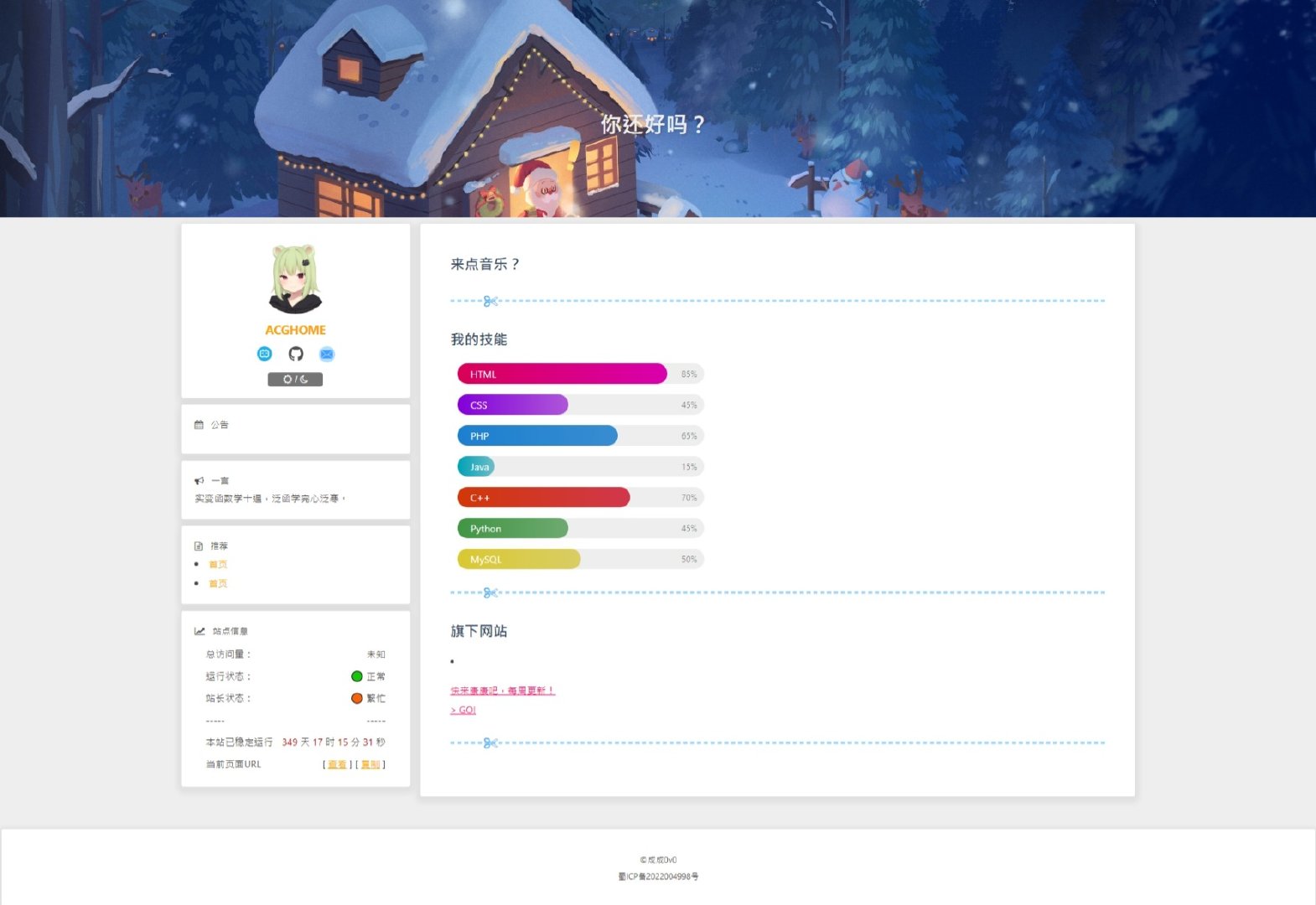
Task: Click the 查看 link for current URL
Action: (337, 764)
